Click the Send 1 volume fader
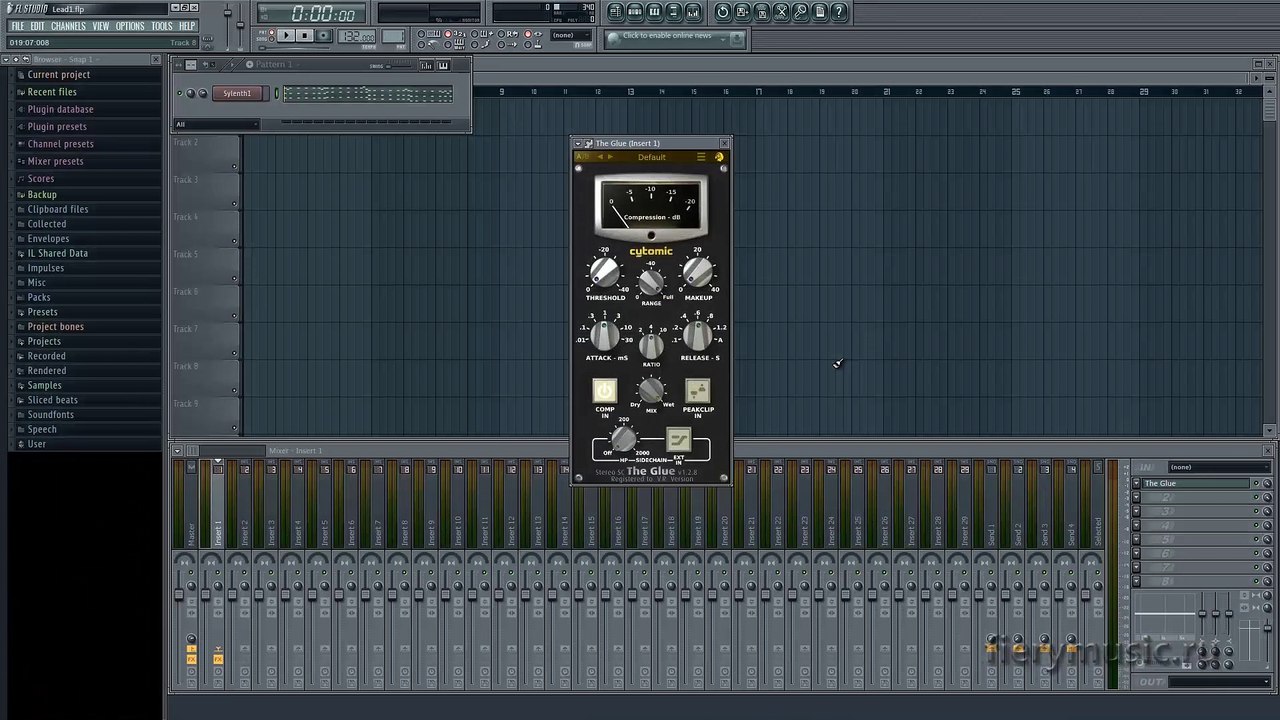1280x720 pixels. click(978, 594)
